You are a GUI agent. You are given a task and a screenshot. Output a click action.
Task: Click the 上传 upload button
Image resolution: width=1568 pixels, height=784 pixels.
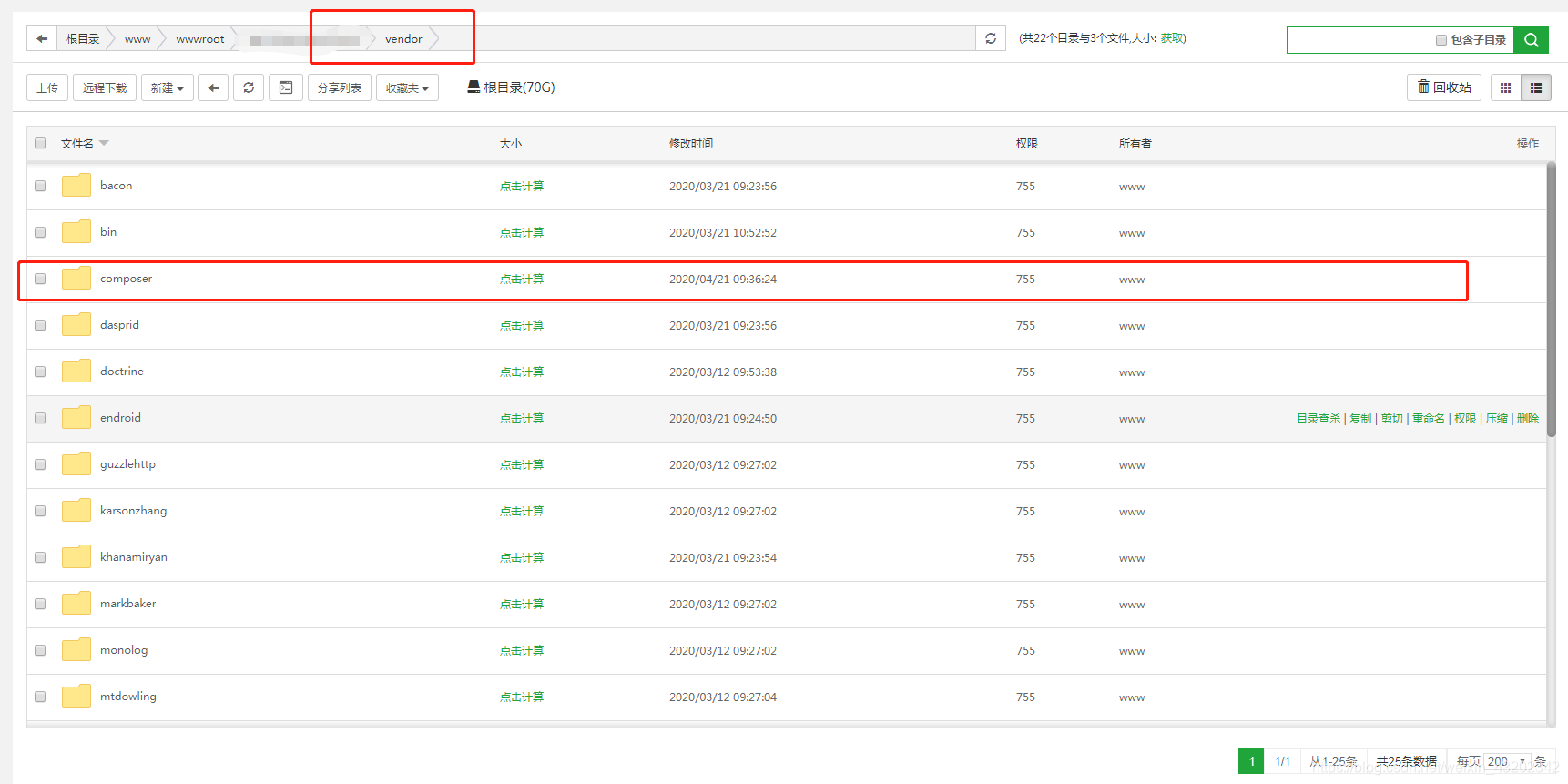[47, 87]
